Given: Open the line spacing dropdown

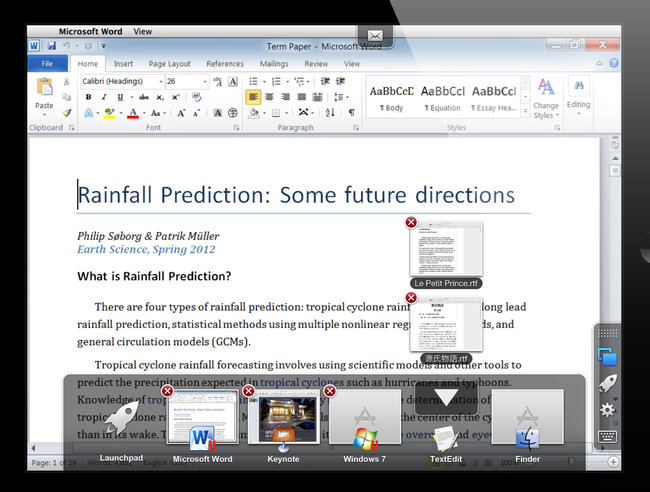Looking at the screenshot, I should click(x=341, y=97).
